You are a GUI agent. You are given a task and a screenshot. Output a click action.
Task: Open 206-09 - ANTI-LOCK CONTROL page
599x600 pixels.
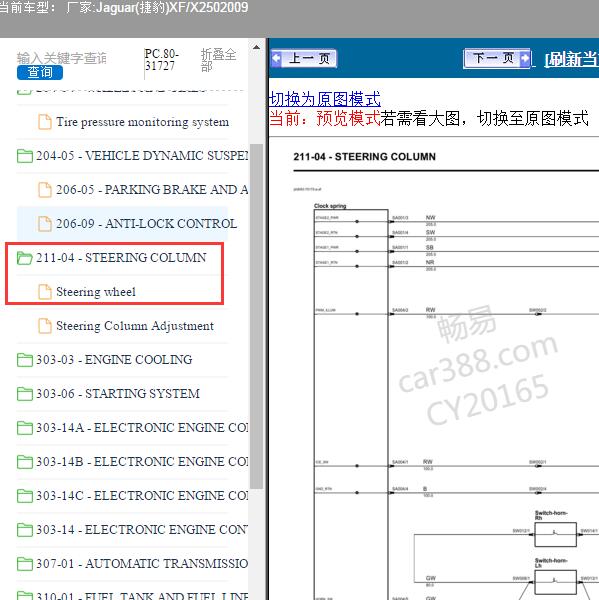146,223
